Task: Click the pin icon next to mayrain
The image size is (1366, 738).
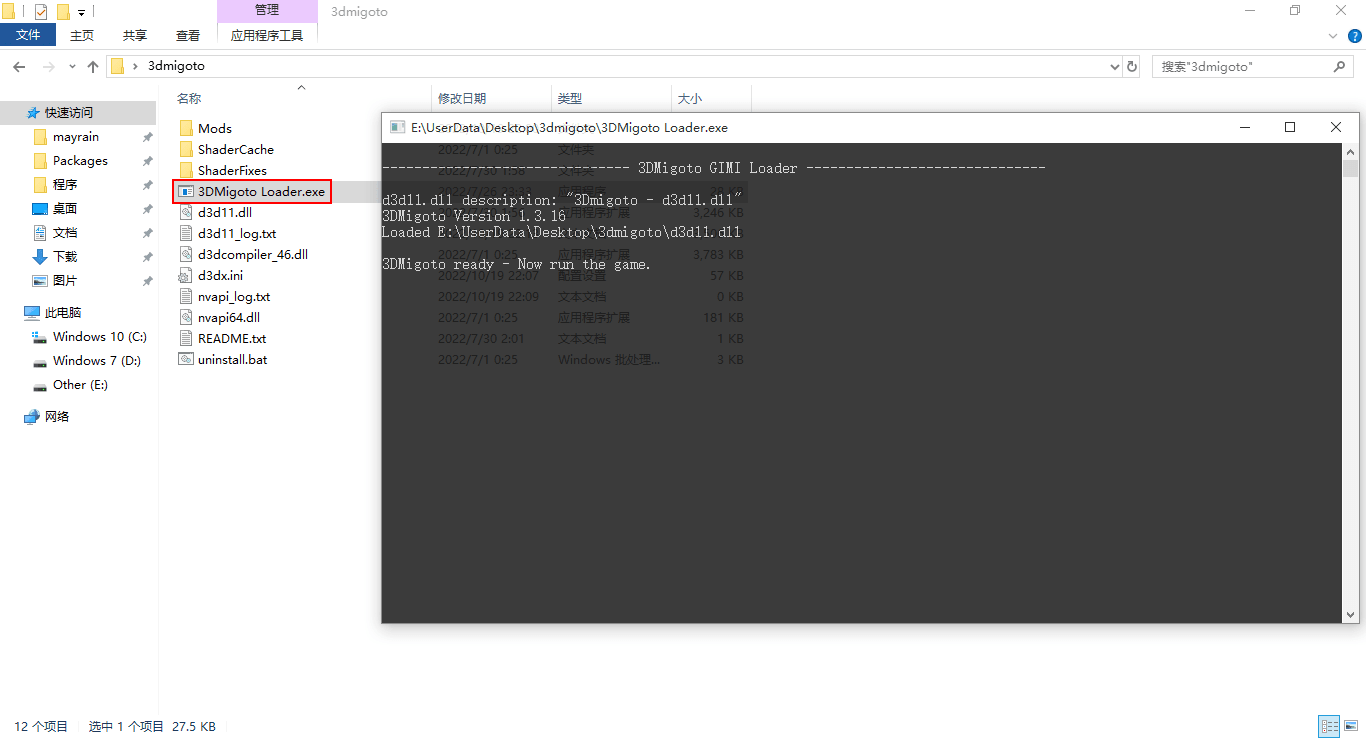Action: point(148,137)
